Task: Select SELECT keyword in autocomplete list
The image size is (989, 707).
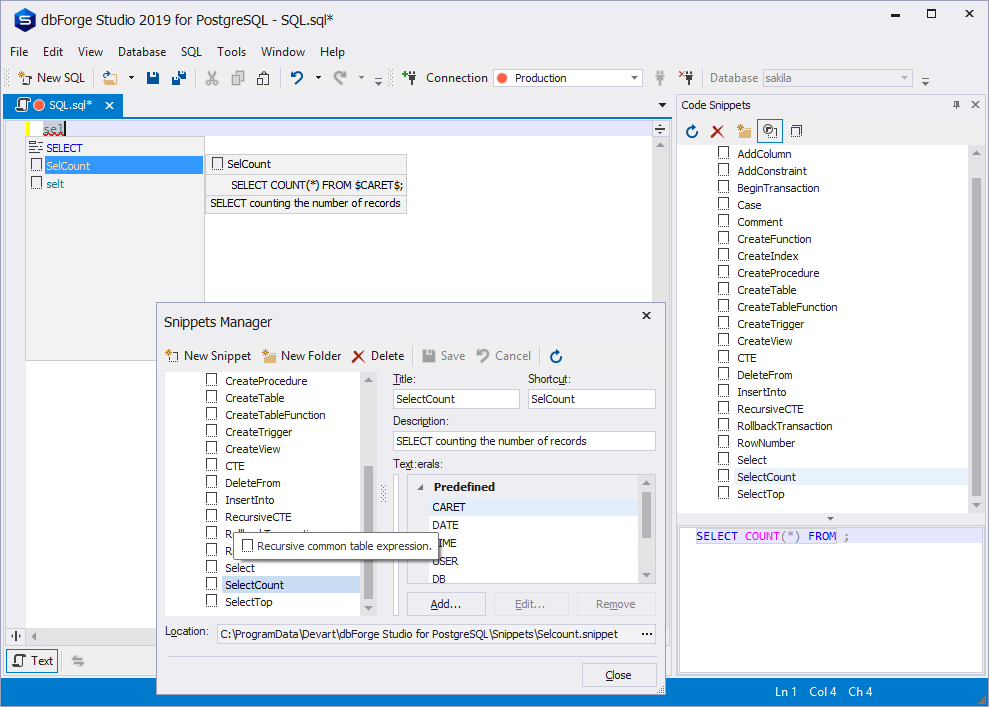Action: click(x=115, y=148)
